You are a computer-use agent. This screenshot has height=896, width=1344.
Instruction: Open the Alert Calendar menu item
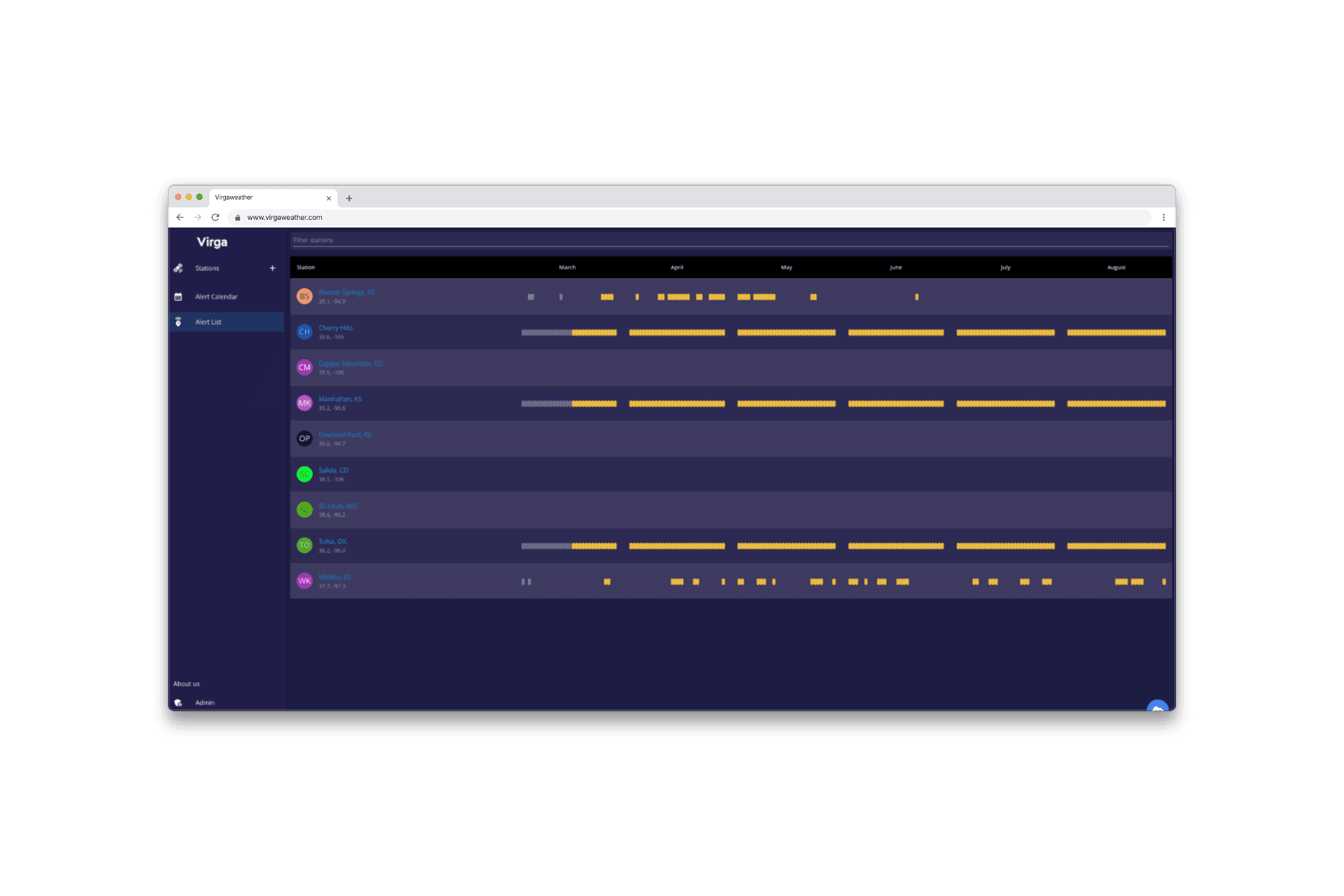216,297
